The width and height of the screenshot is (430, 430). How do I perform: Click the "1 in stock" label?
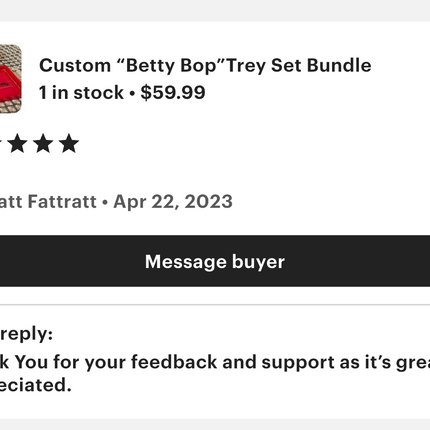coord(81,93)
